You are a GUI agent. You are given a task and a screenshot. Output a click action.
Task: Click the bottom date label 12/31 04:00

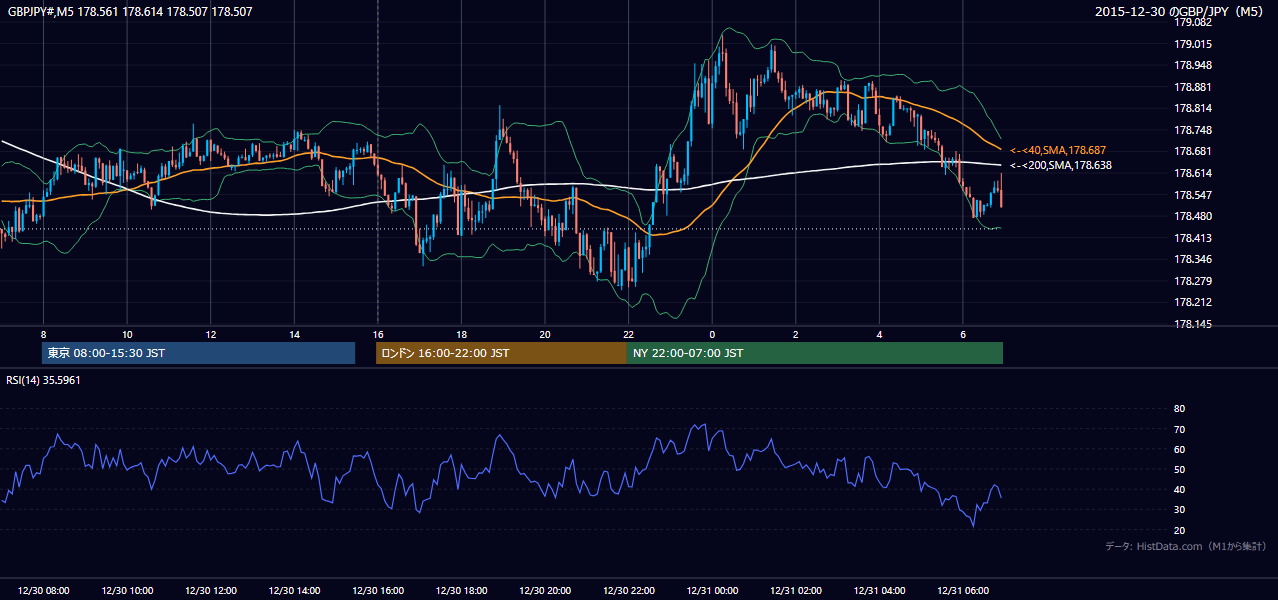click(x=879, y=591)
